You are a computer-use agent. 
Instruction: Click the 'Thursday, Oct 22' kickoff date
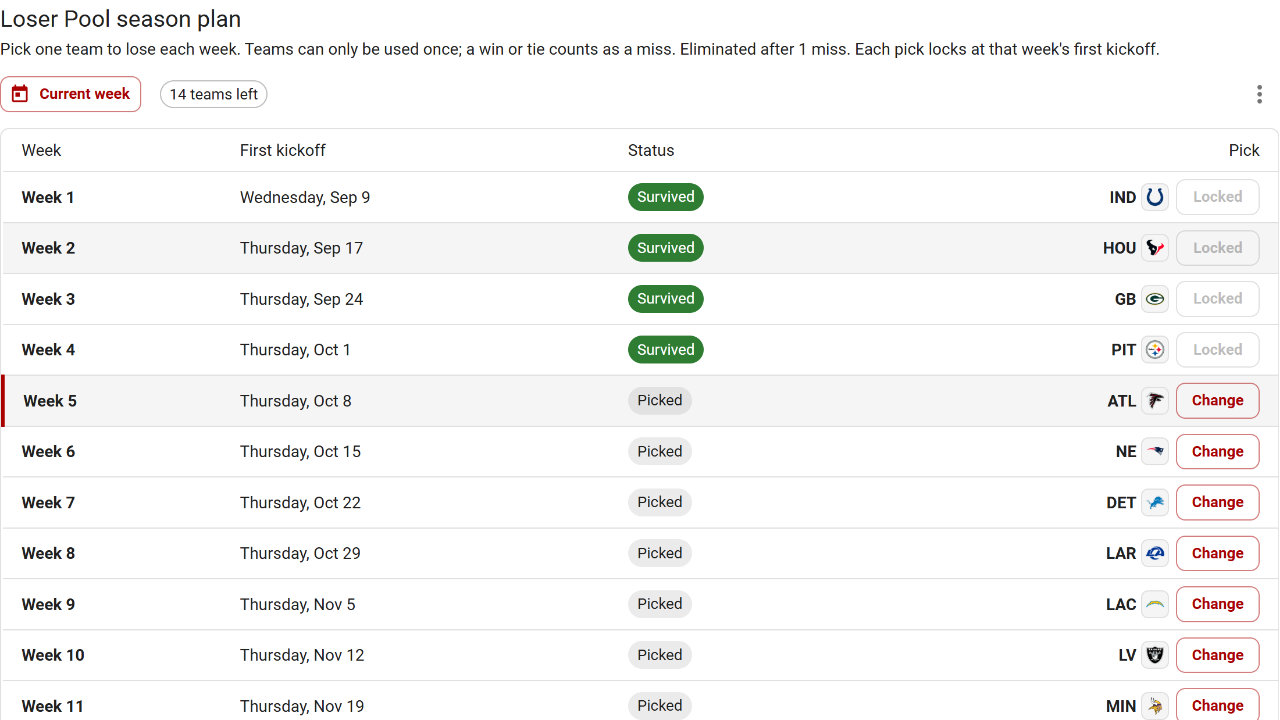pyautogui.click(x=300, y=502)
